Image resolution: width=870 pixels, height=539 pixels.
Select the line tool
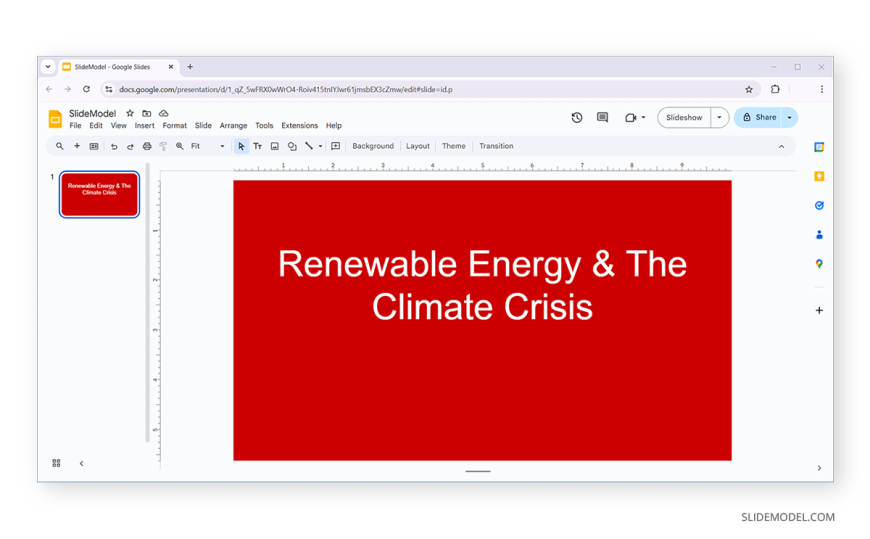pyautogui.click(x=309, y=147)
